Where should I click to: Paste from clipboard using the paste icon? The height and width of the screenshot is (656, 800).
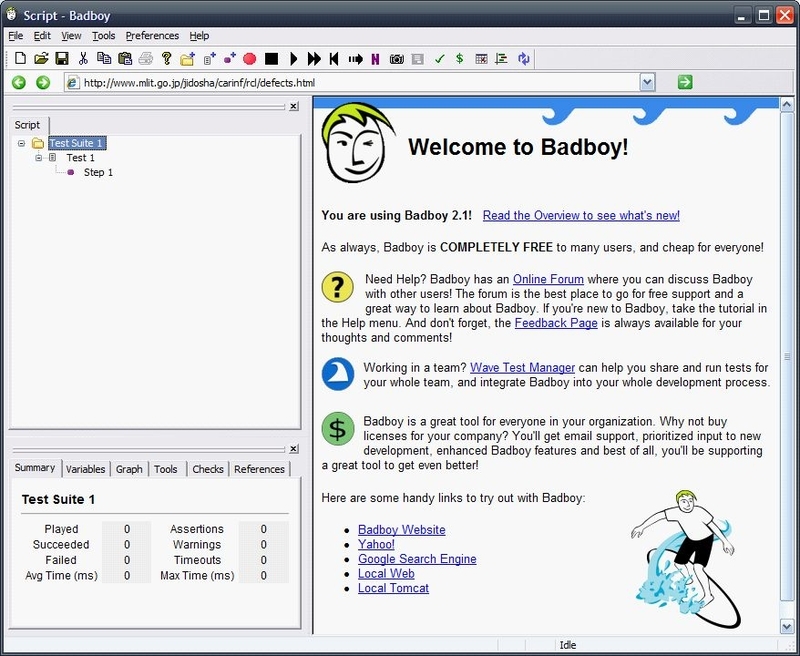[125, 59]
